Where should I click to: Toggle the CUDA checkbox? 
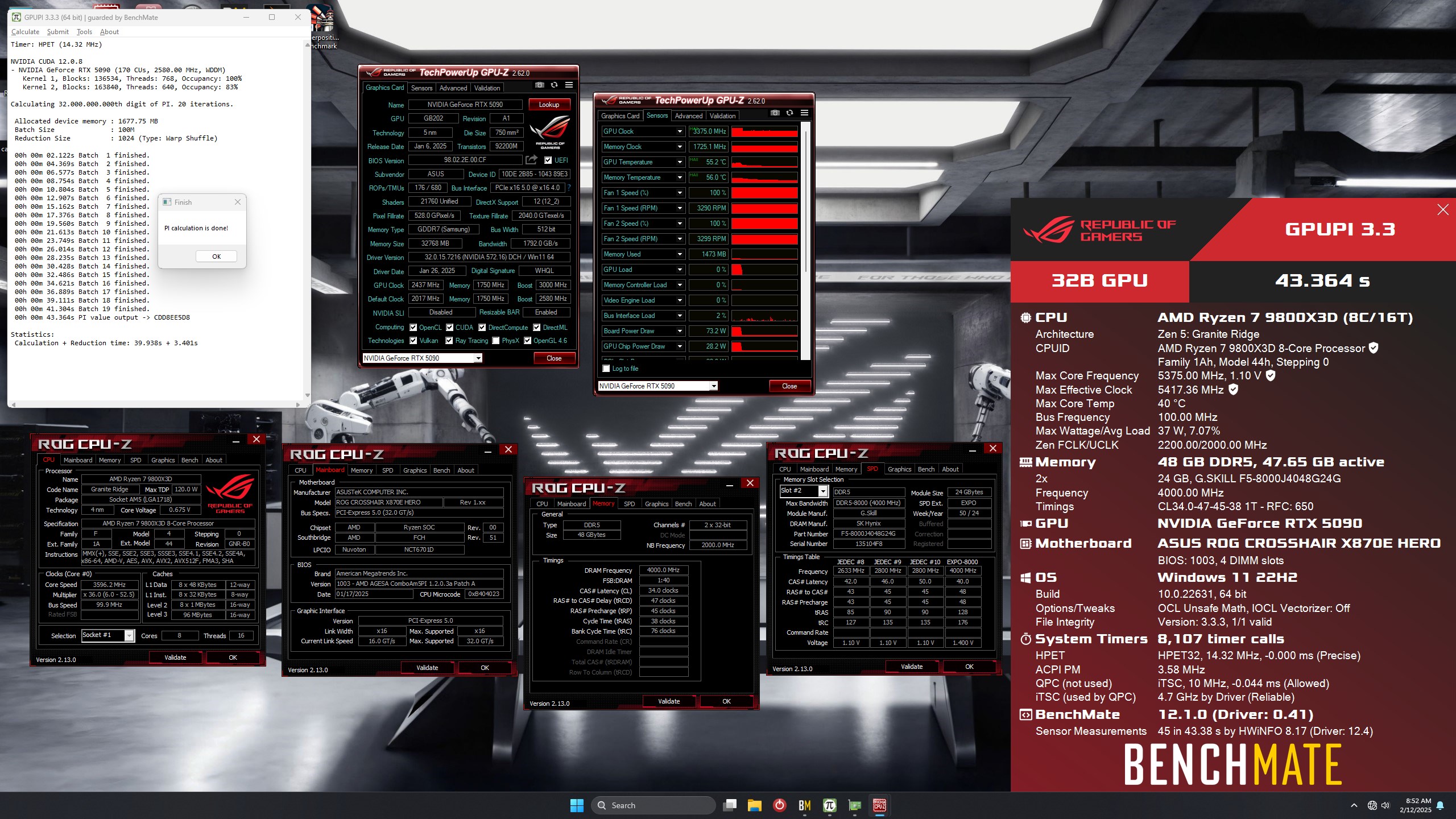point(450,328)
